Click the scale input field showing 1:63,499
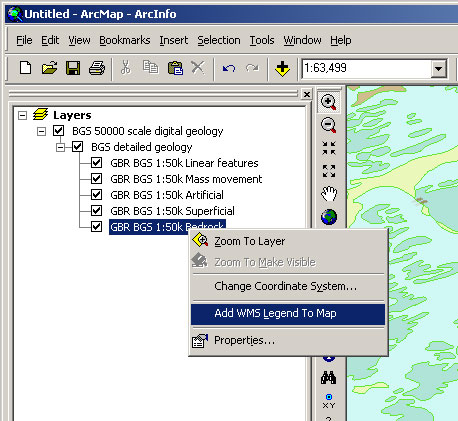This screenshot has width=458, height=421. (x=366, y=69)
